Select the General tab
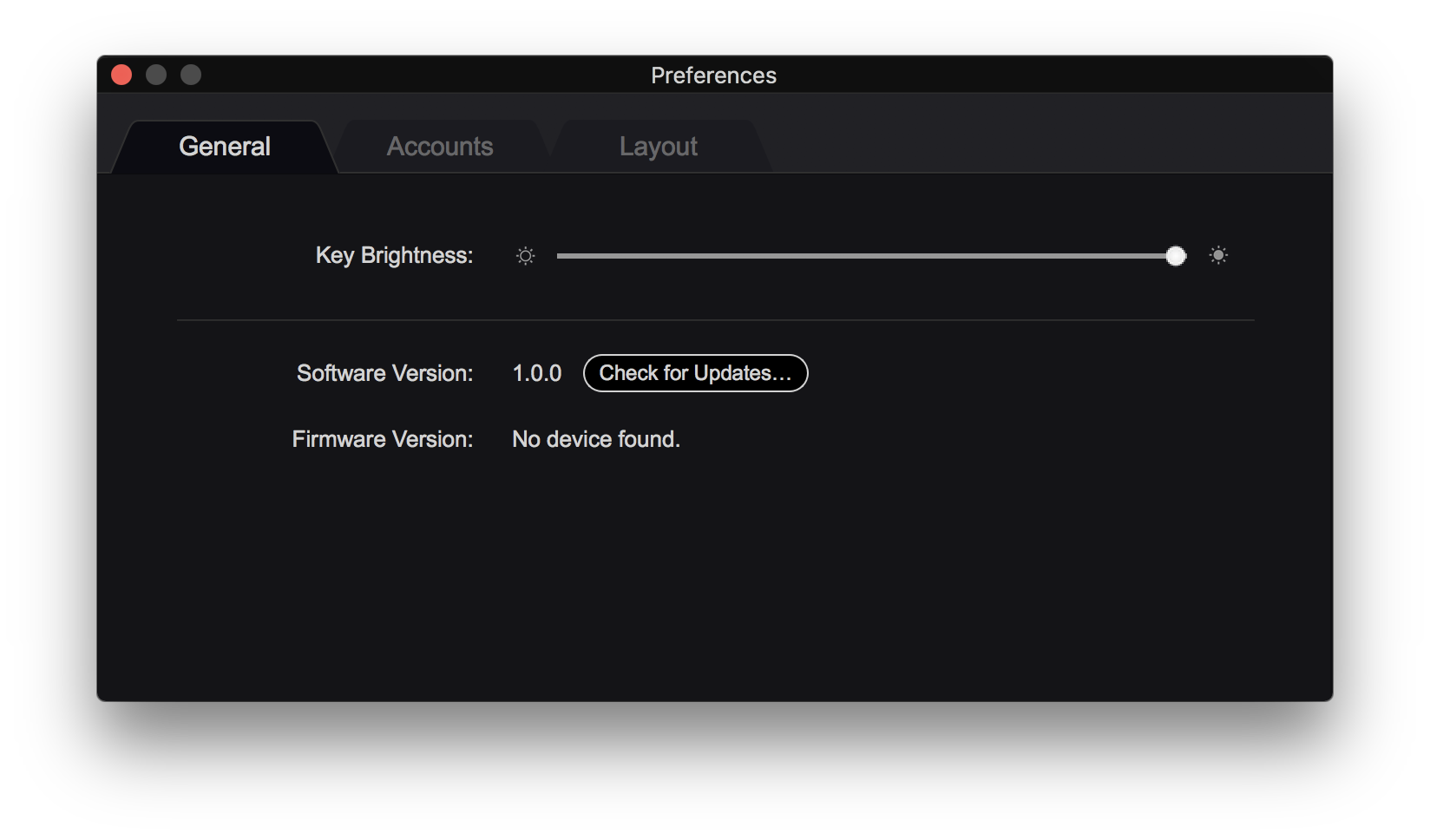This screenshot has height=840, width=1430. (225, 147)
